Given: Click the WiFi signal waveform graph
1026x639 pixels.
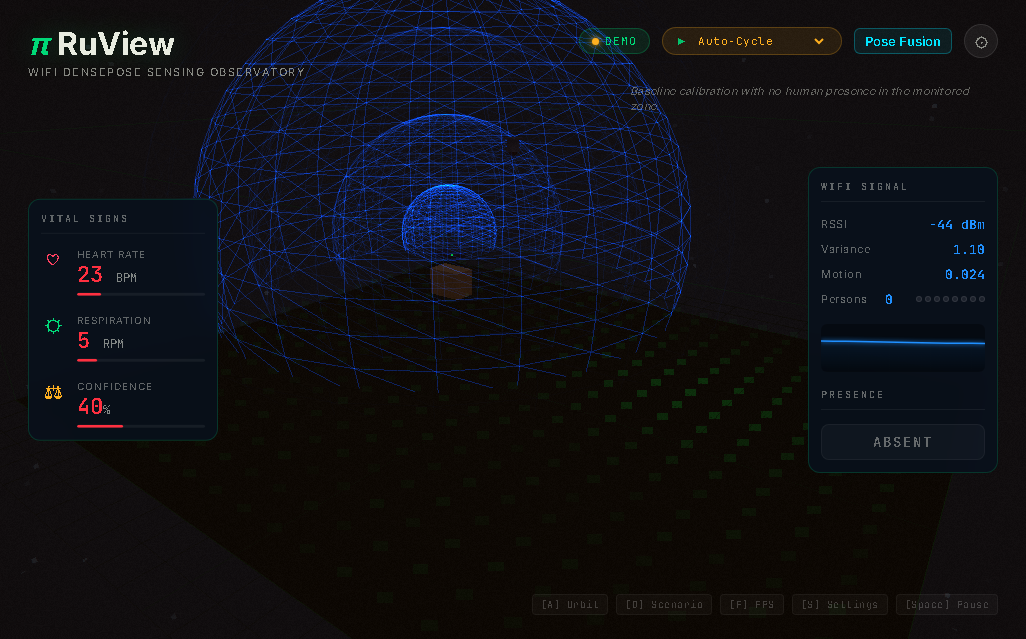Looking at the screenshot, I should tap(902, 347).
